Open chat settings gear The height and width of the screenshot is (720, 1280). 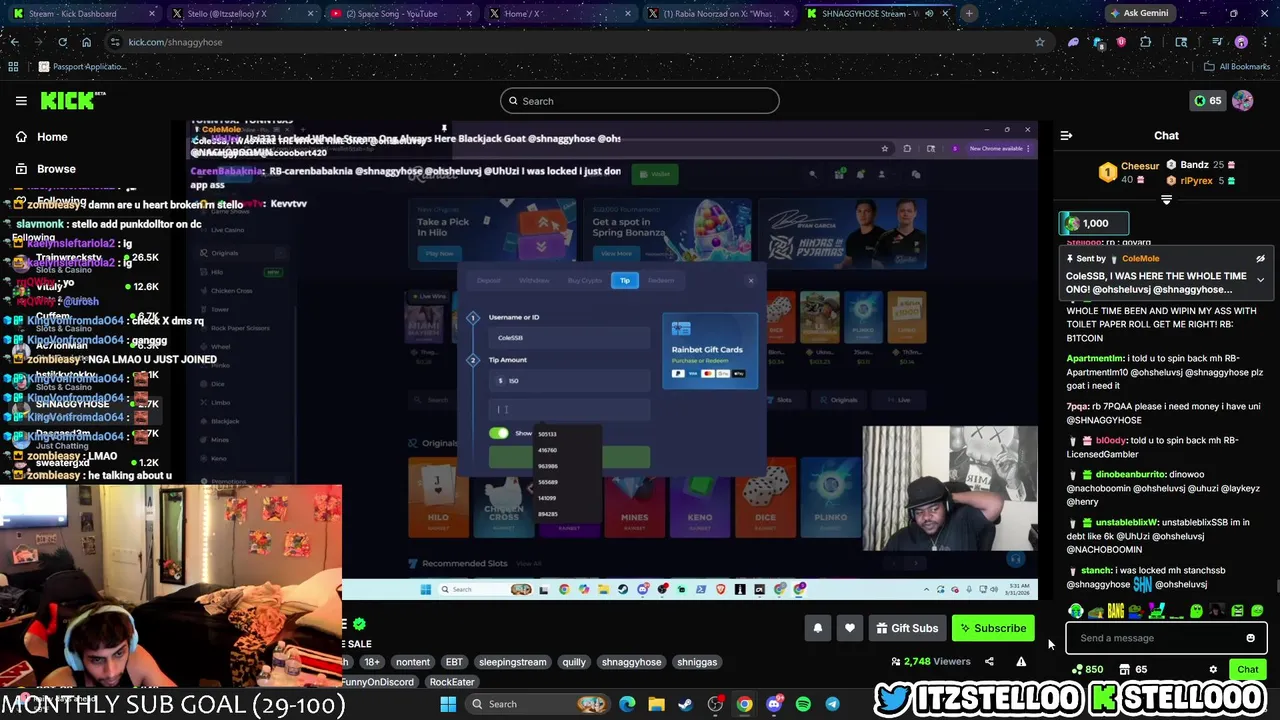[1213, 670]
